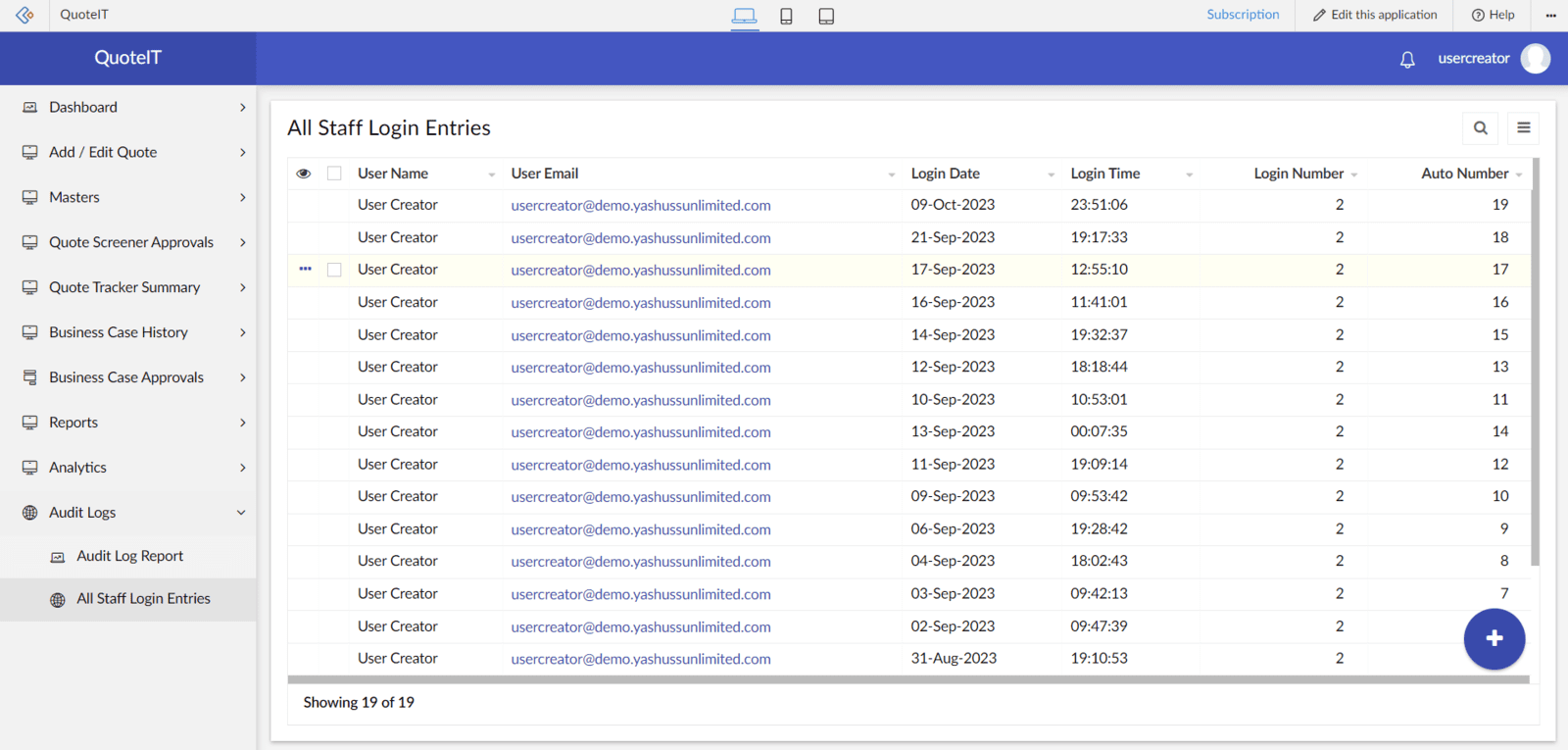Open the hamburger list options menu
This screenshot has width=1568, height=750.
tap(1523, 128)
